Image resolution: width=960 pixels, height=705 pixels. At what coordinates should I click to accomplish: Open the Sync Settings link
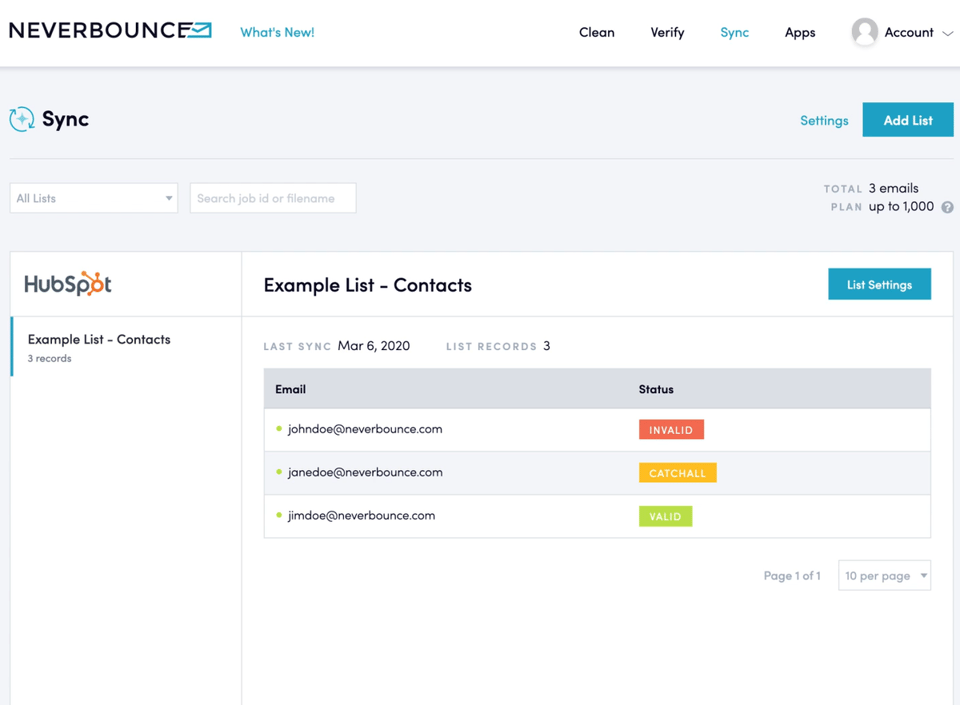pos(824,121)
